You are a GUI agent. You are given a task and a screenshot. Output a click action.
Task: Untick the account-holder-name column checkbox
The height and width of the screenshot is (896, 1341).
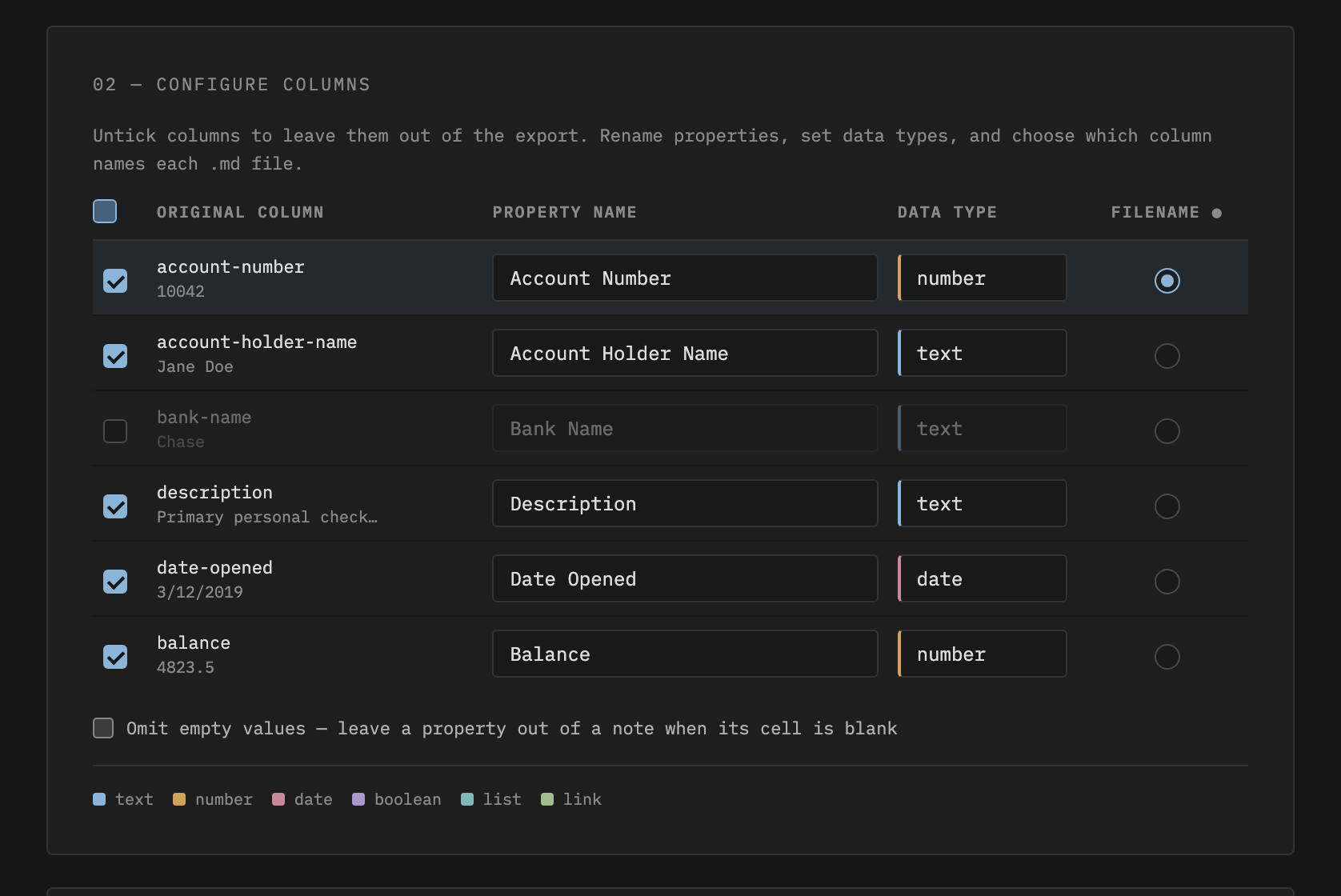(x=115, y=356)
